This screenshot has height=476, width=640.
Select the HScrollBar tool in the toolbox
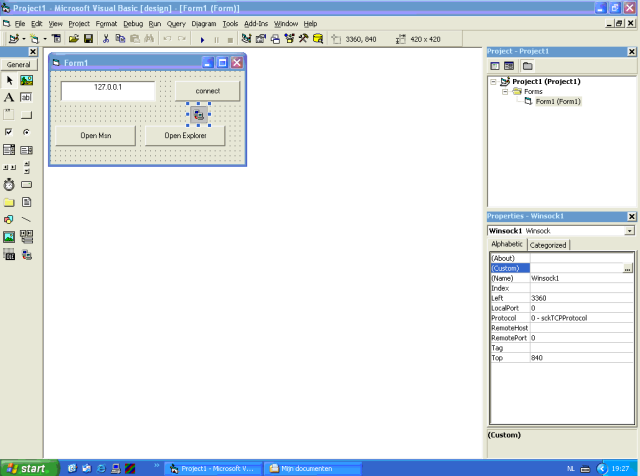[9, 167]
